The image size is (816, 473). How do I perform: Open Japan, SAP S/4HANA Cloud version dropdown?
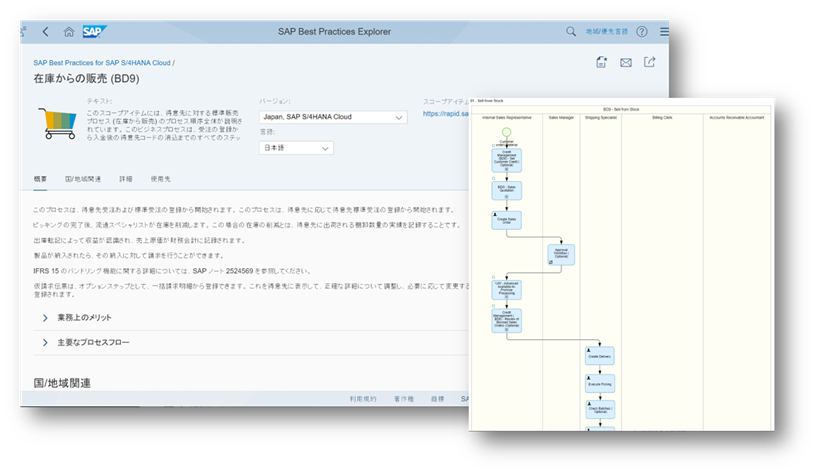tap(333, 117)
